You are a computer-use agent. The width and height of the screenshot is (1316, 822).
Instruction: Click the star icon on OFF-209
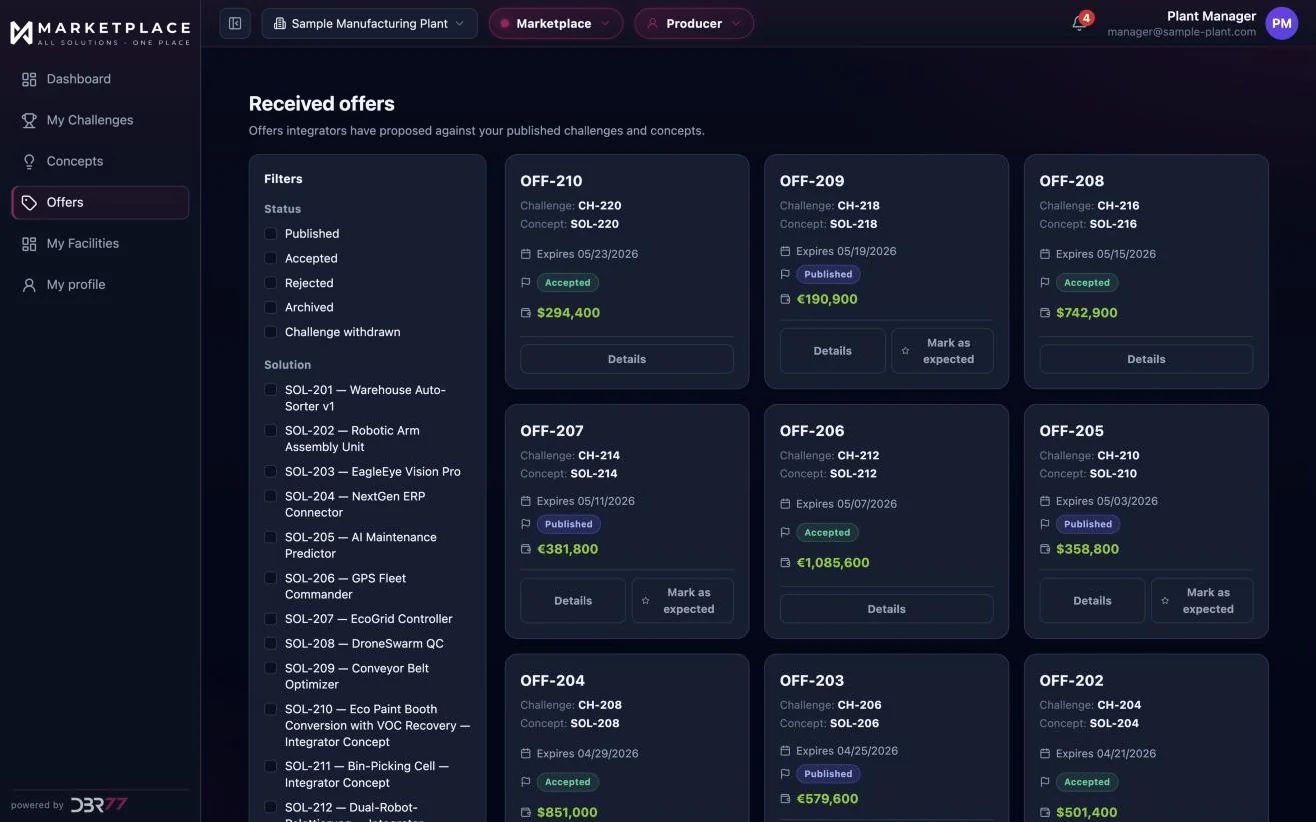[x=905, y=351]
